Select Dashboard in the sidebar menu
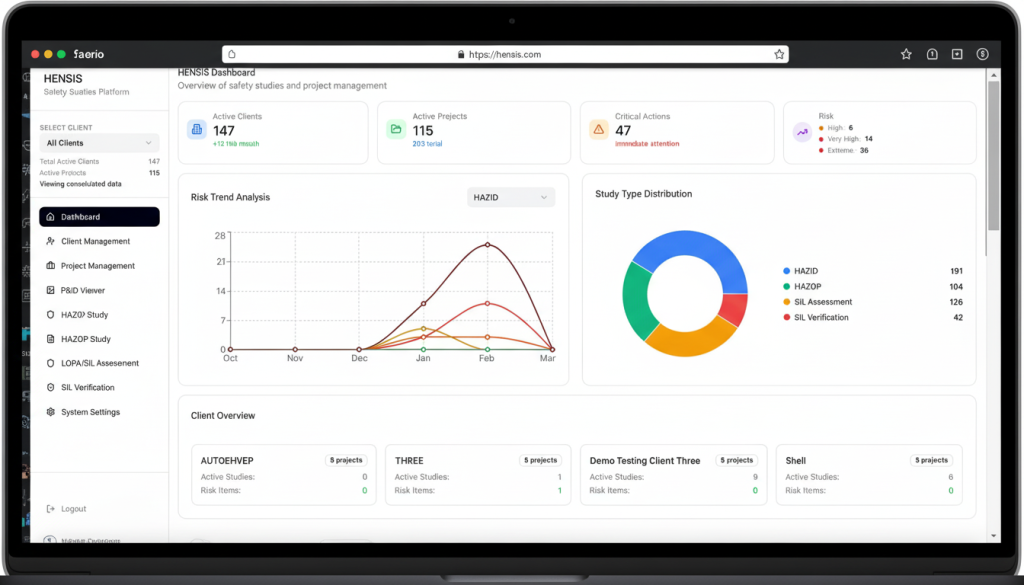The image size is (1024, 585). click(x=99, y=217)
